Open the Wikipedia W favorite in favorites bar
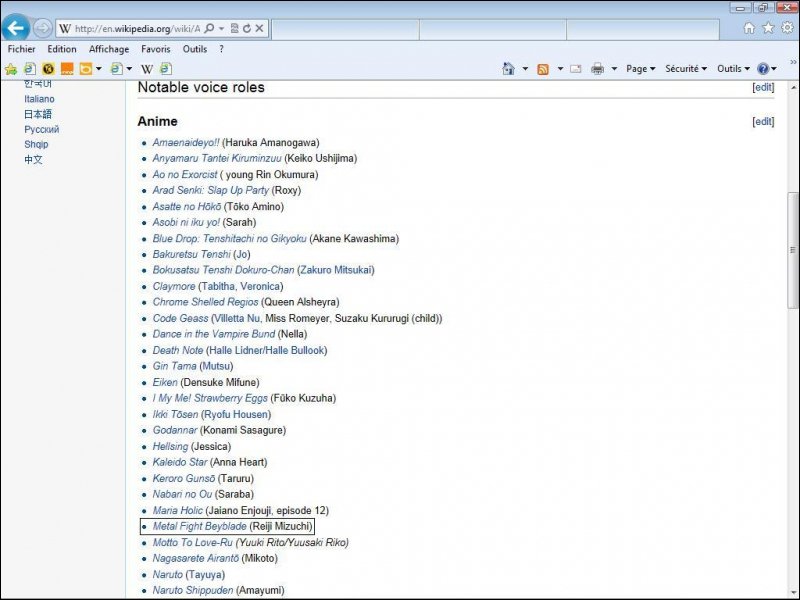Screen dimensions: 800x600 (147, 69)
